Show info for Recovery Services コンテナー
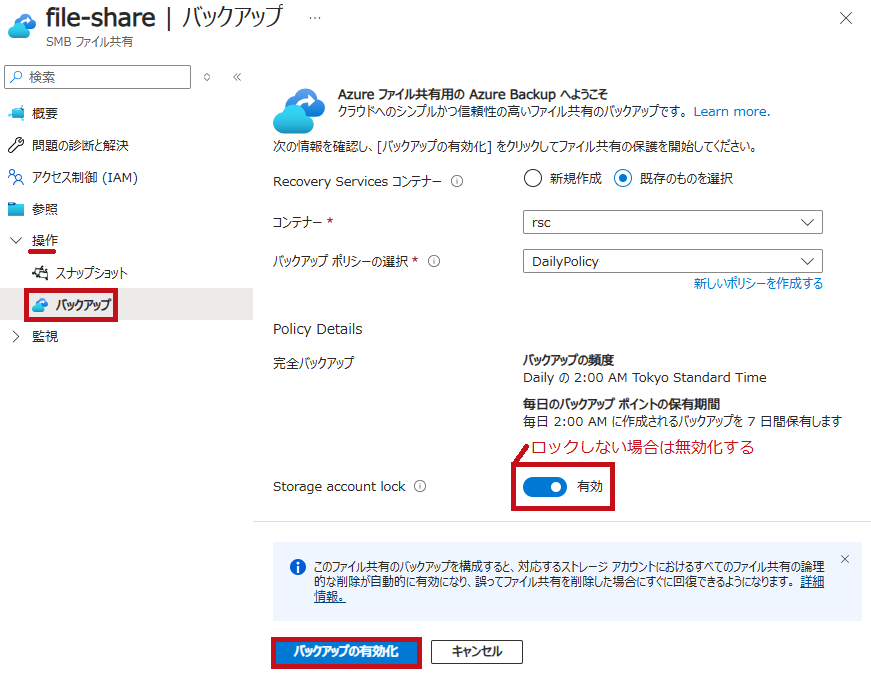Viewport: 871px width, 678px height. coord(457,182)
